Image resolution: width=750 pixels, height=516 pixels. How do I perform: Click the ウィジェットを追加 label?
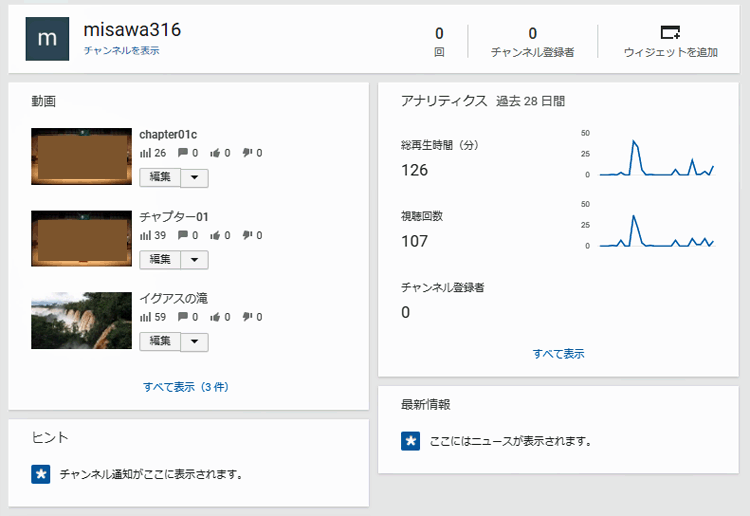click(x=671, y=52)
